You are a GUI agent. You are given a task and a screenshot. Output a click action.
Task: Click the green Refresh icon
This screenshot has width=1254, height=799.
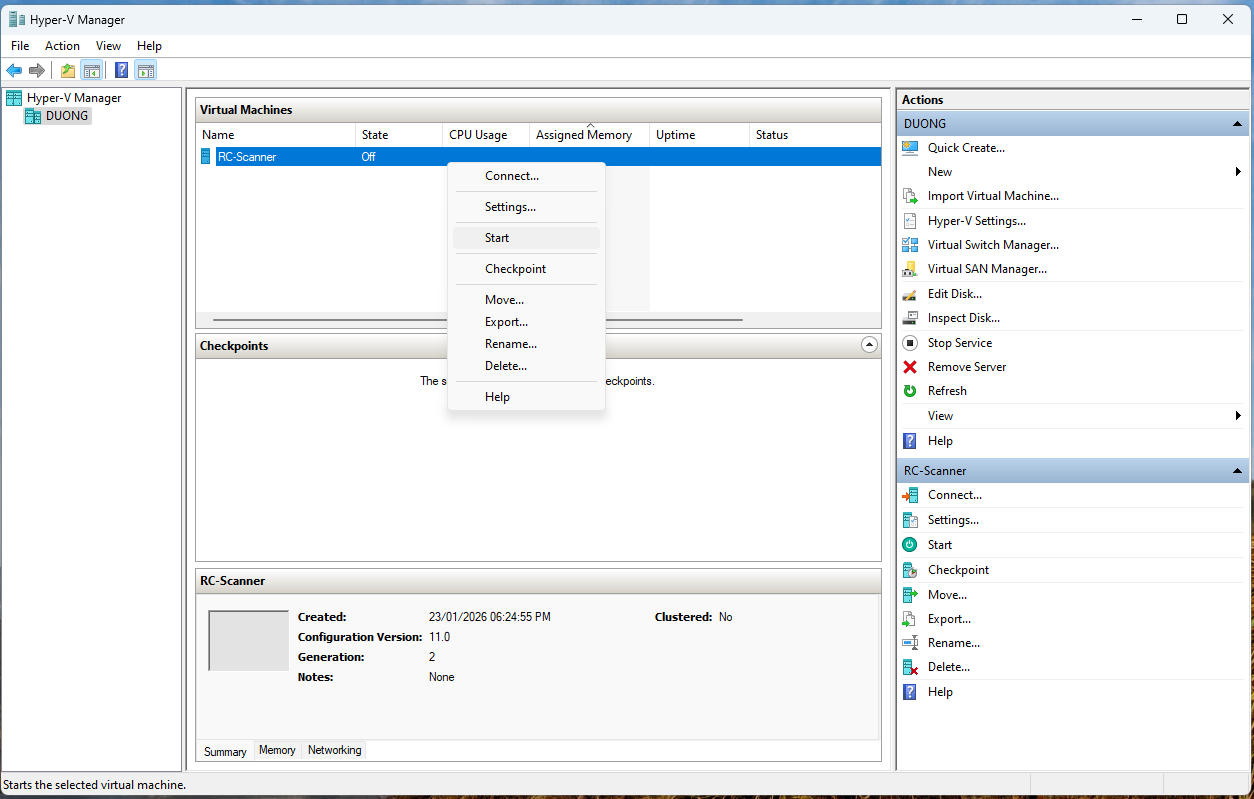click(x=910, y=391)
